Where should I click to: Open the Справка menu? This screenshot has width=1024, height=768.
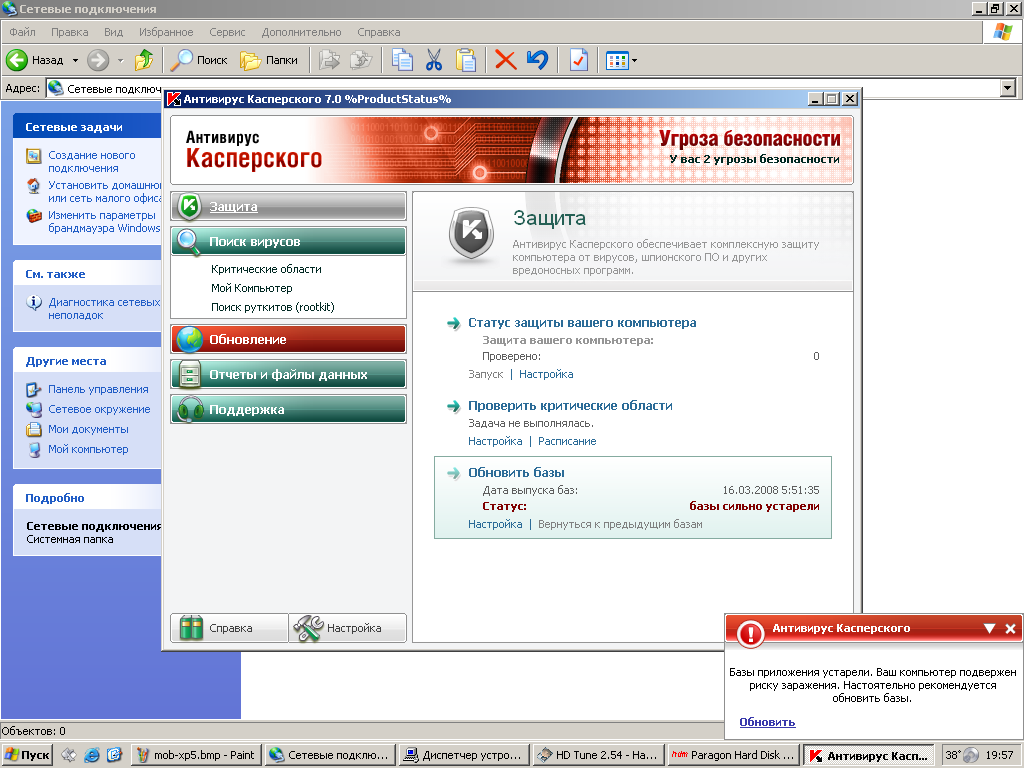(379, 32)
